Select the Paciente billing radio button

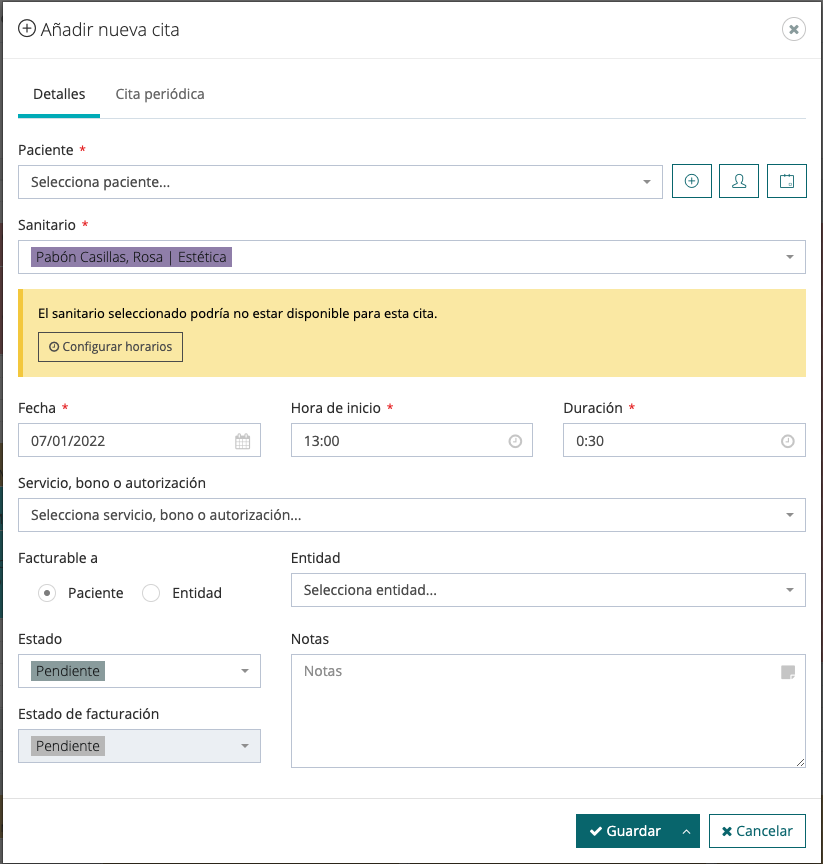47,593
